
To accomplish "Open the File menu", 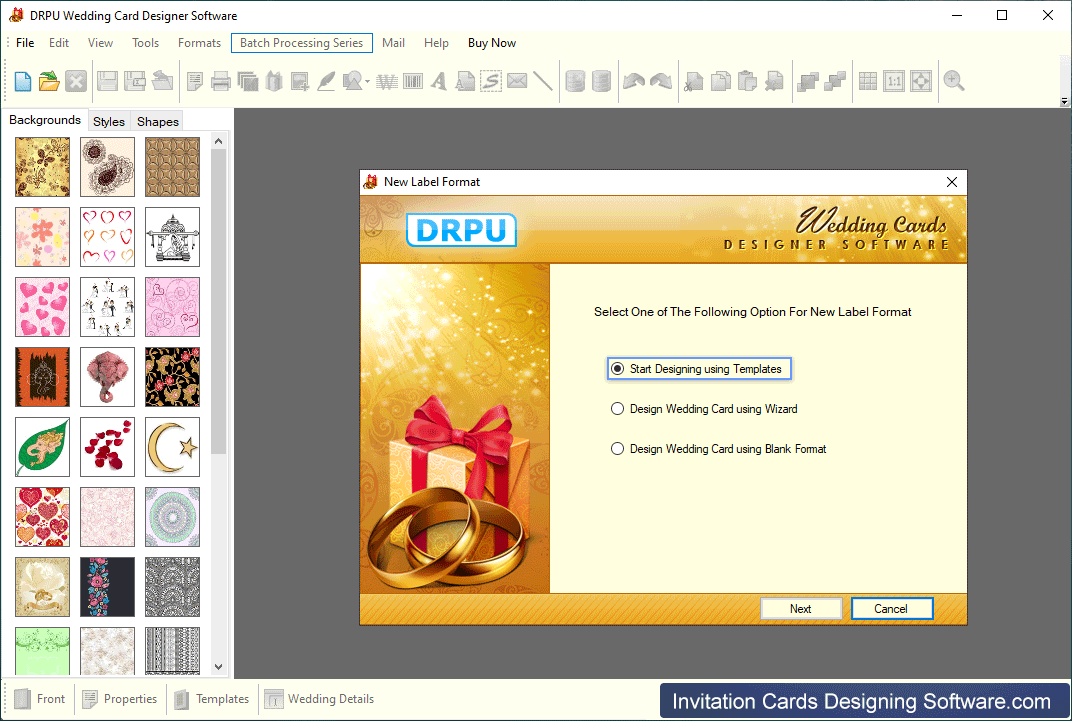I will (25, 43).
